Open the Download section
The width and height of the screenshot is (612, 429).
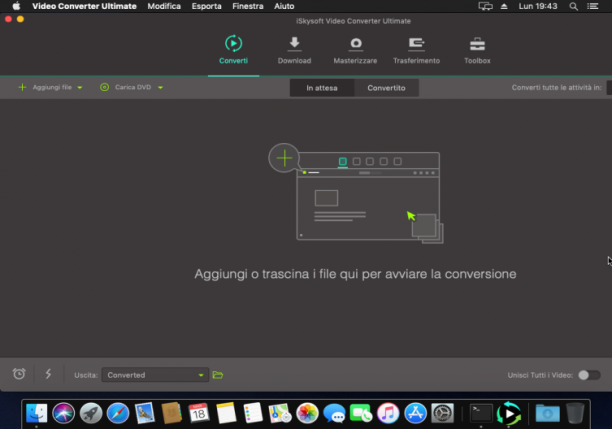click(x=294, y=50)
